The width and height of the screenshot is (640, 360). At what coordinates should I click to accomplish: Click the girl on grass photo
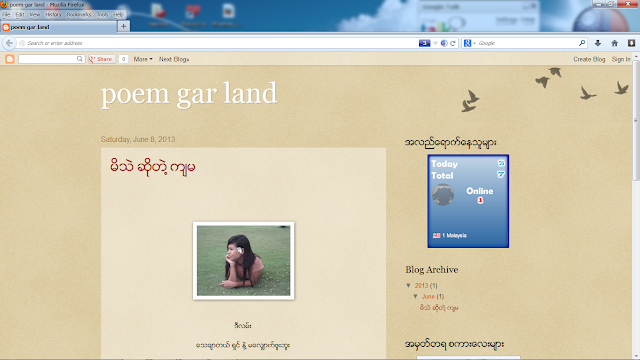click(244, 261)
